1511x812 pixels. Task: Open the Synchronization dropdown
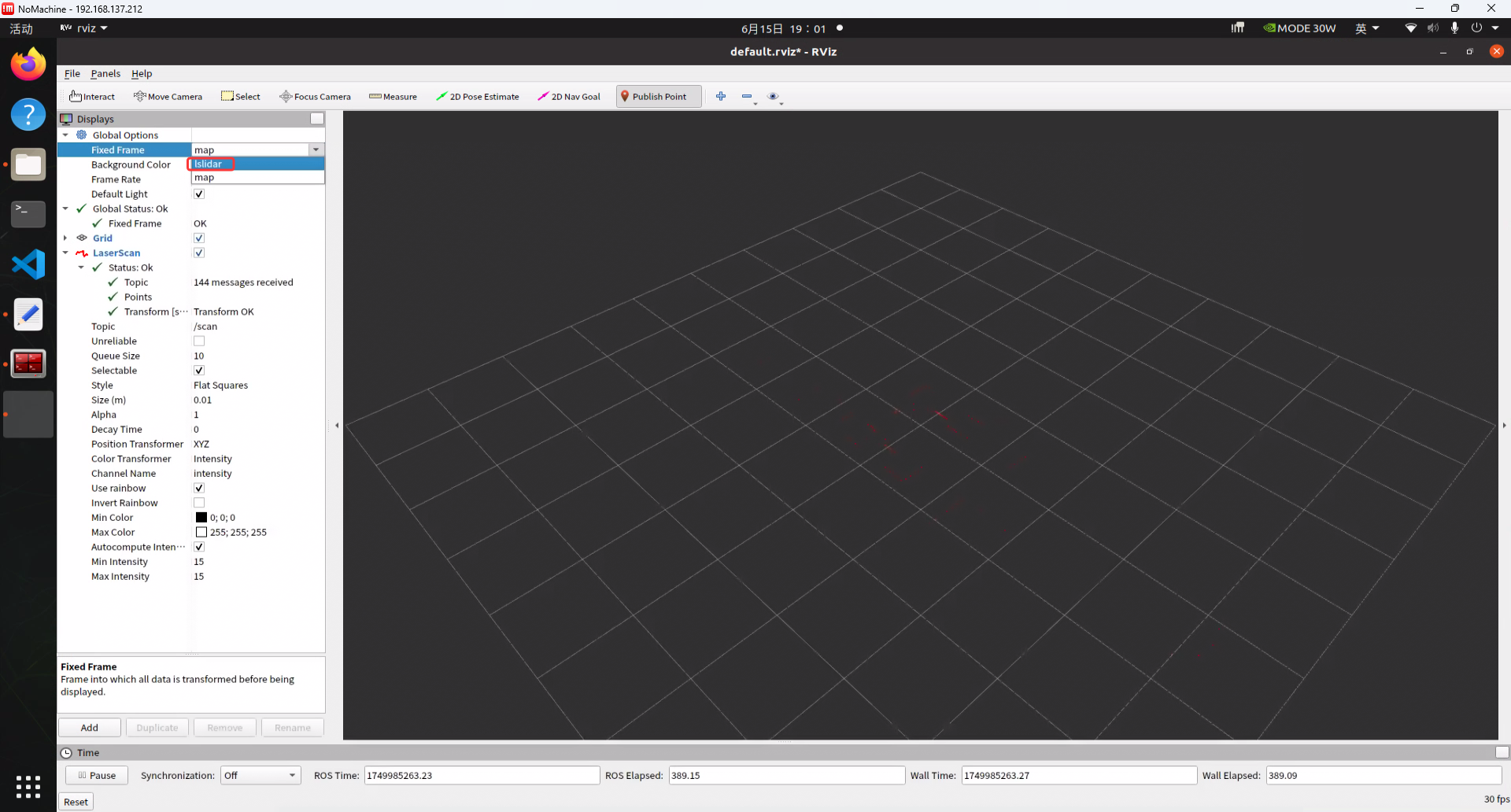(x=260, y=775)
